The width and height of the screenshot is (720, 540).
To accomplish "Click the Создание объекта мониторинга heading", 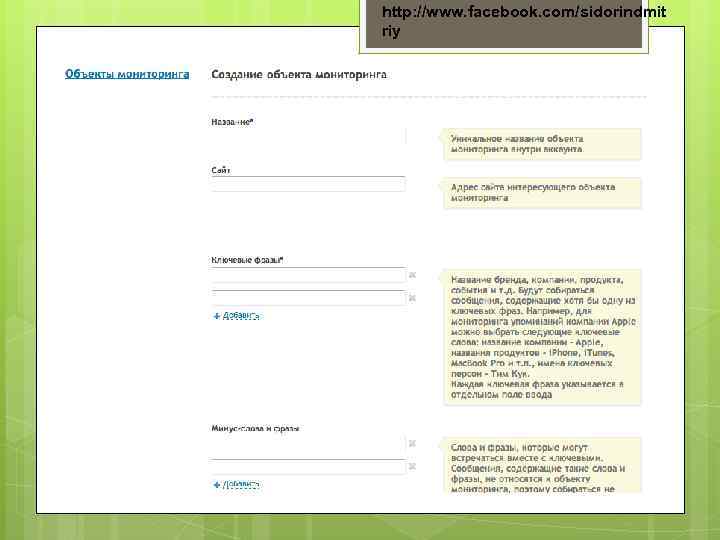I will tap(298, 74).
